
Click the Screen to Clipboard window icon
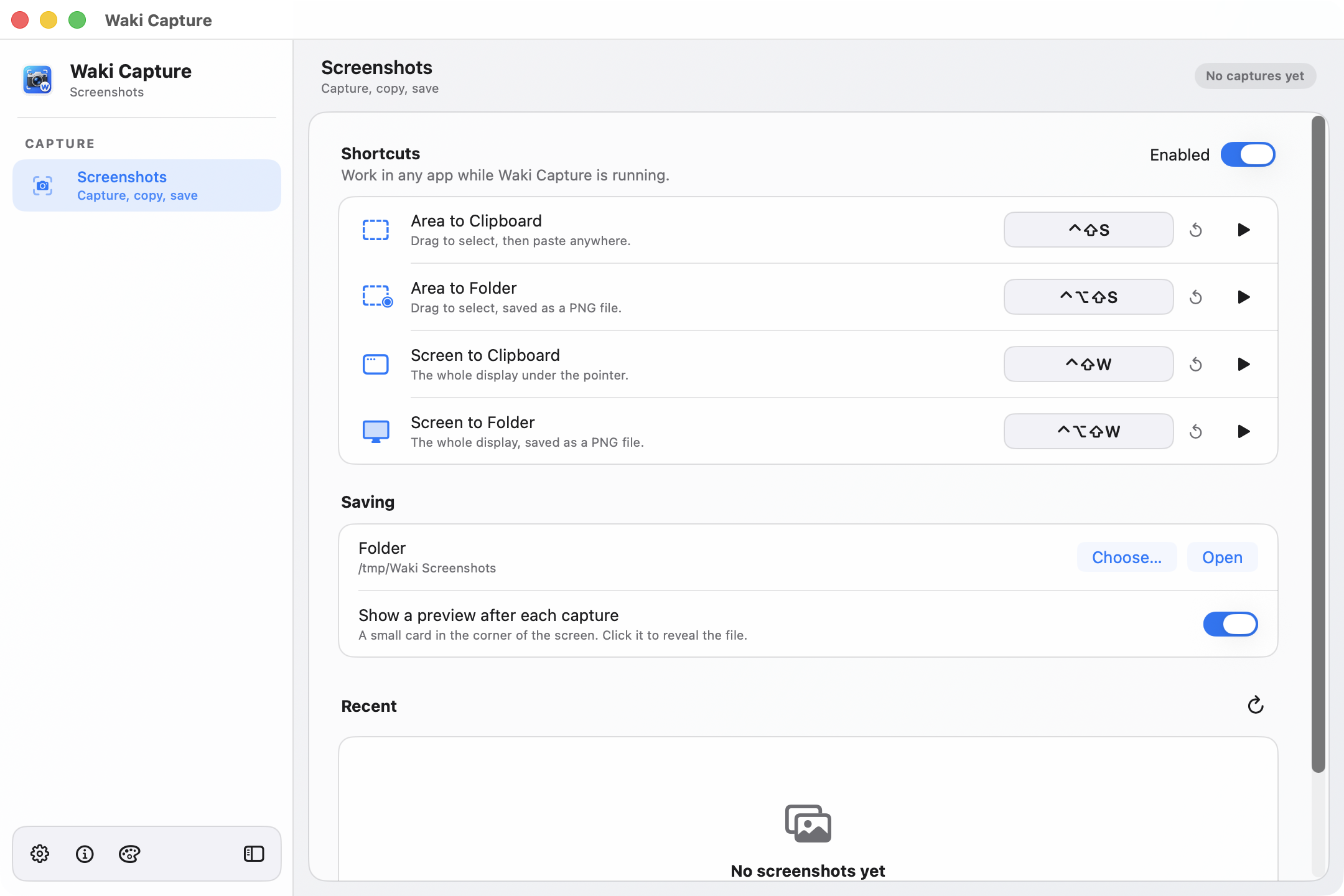point(376,364)
